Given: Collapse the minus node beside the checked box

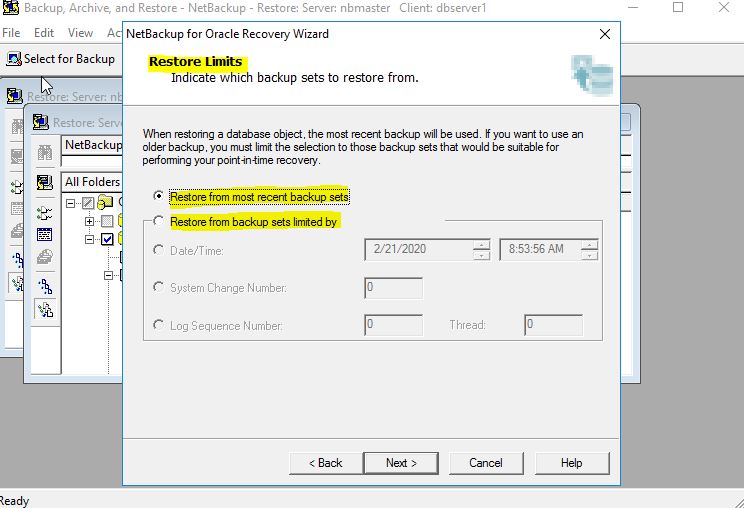Looking at the screenshot, I should pyautogui.click(x=89, y=239).
